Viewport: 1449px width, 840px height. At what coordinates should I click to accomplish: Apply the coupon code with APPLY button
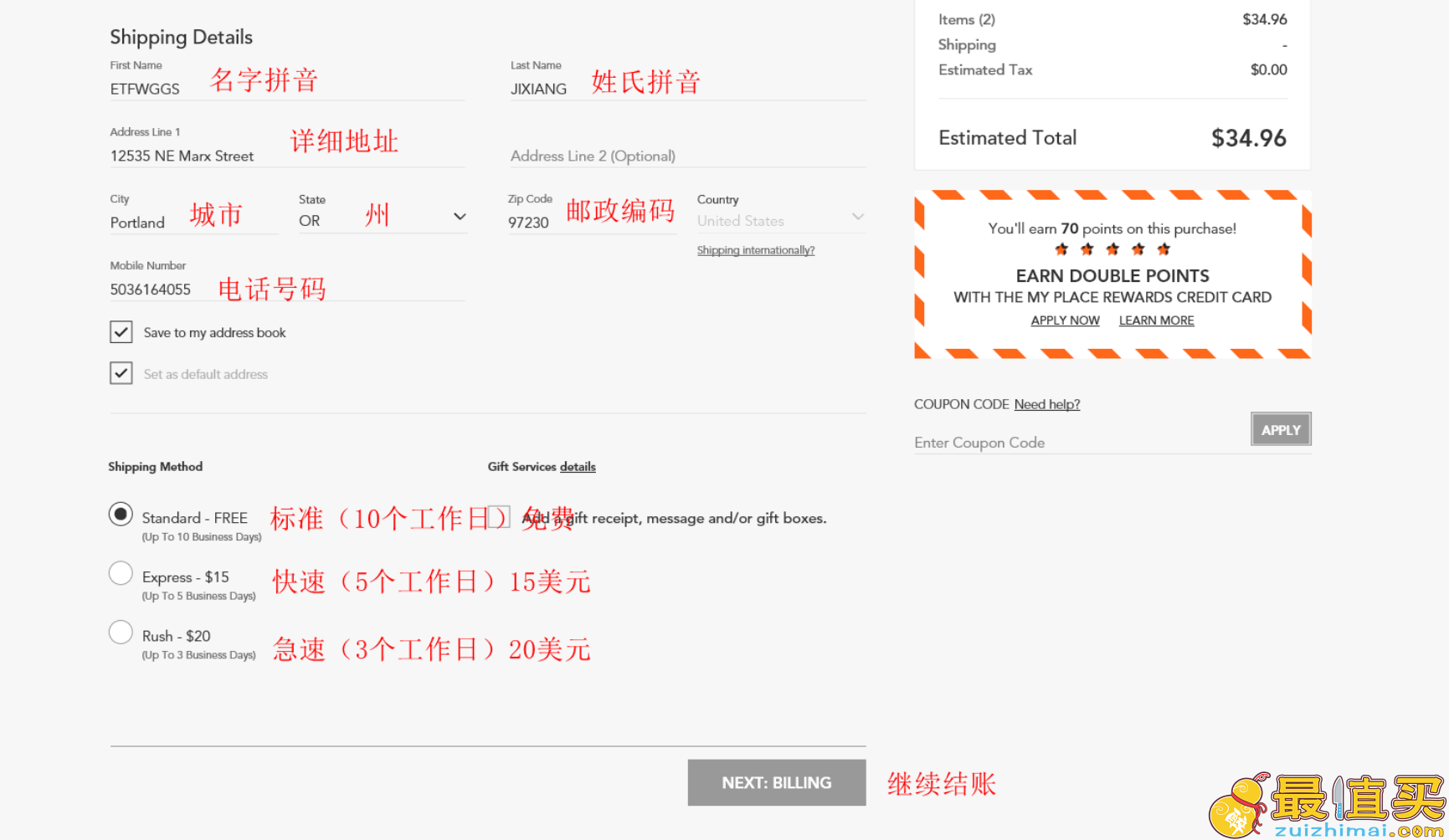click(x=1281, y=429)
